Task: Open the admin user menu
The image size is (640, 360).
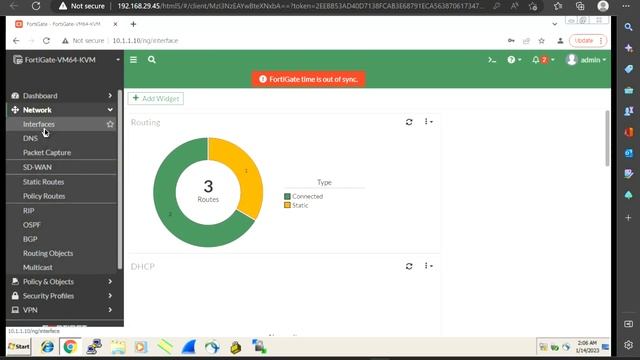Action: click(x=586, y=60)
